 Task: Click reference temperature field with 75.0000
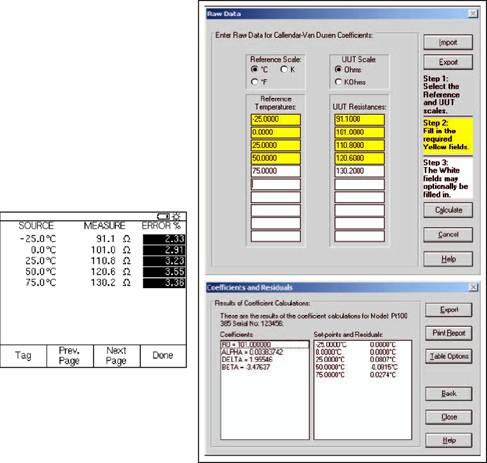point(276,171)
